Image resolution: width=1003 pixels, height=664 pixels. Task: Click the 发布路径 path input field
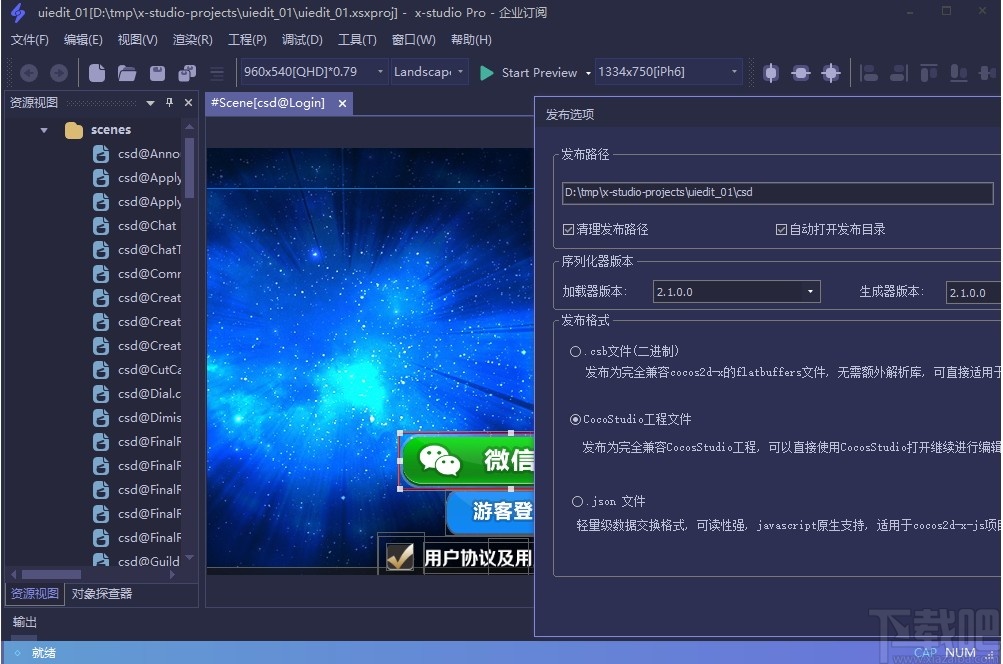click(777, 192)
